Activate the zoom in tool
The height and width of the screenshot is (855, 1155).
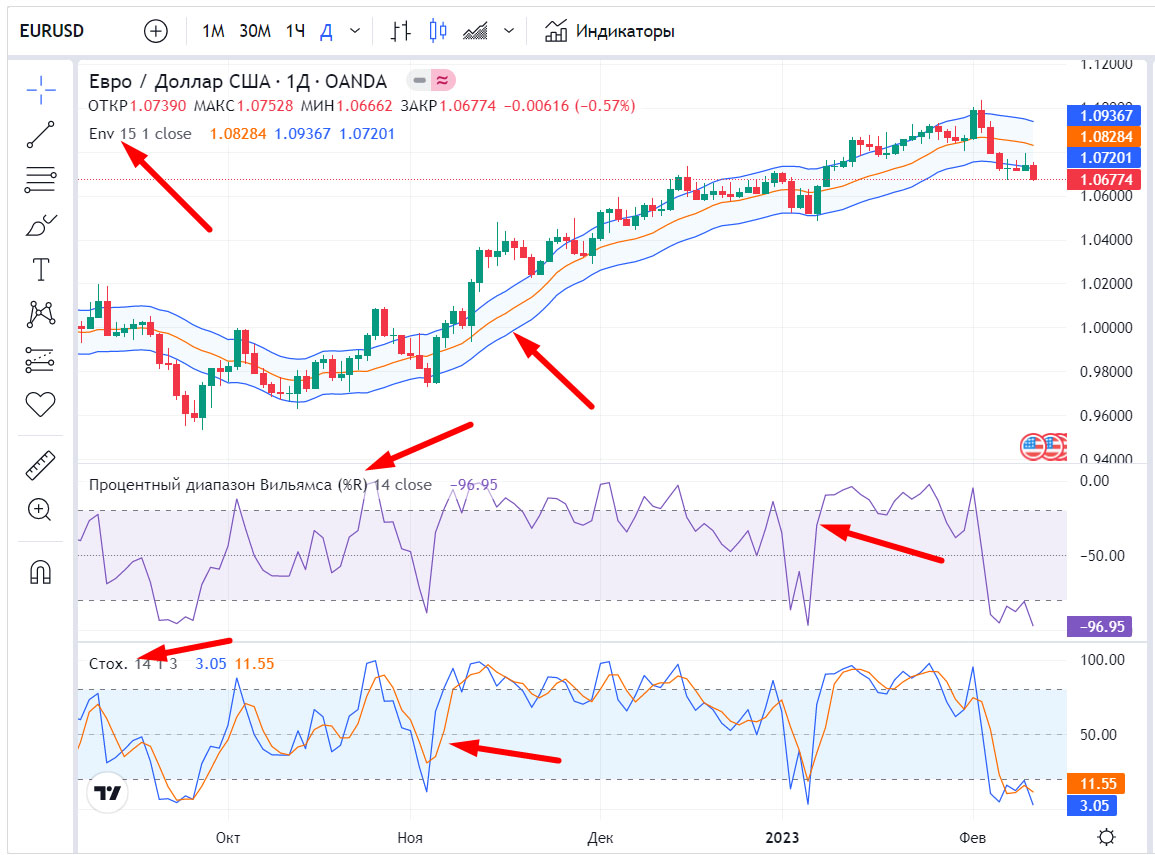pos(40,510)
